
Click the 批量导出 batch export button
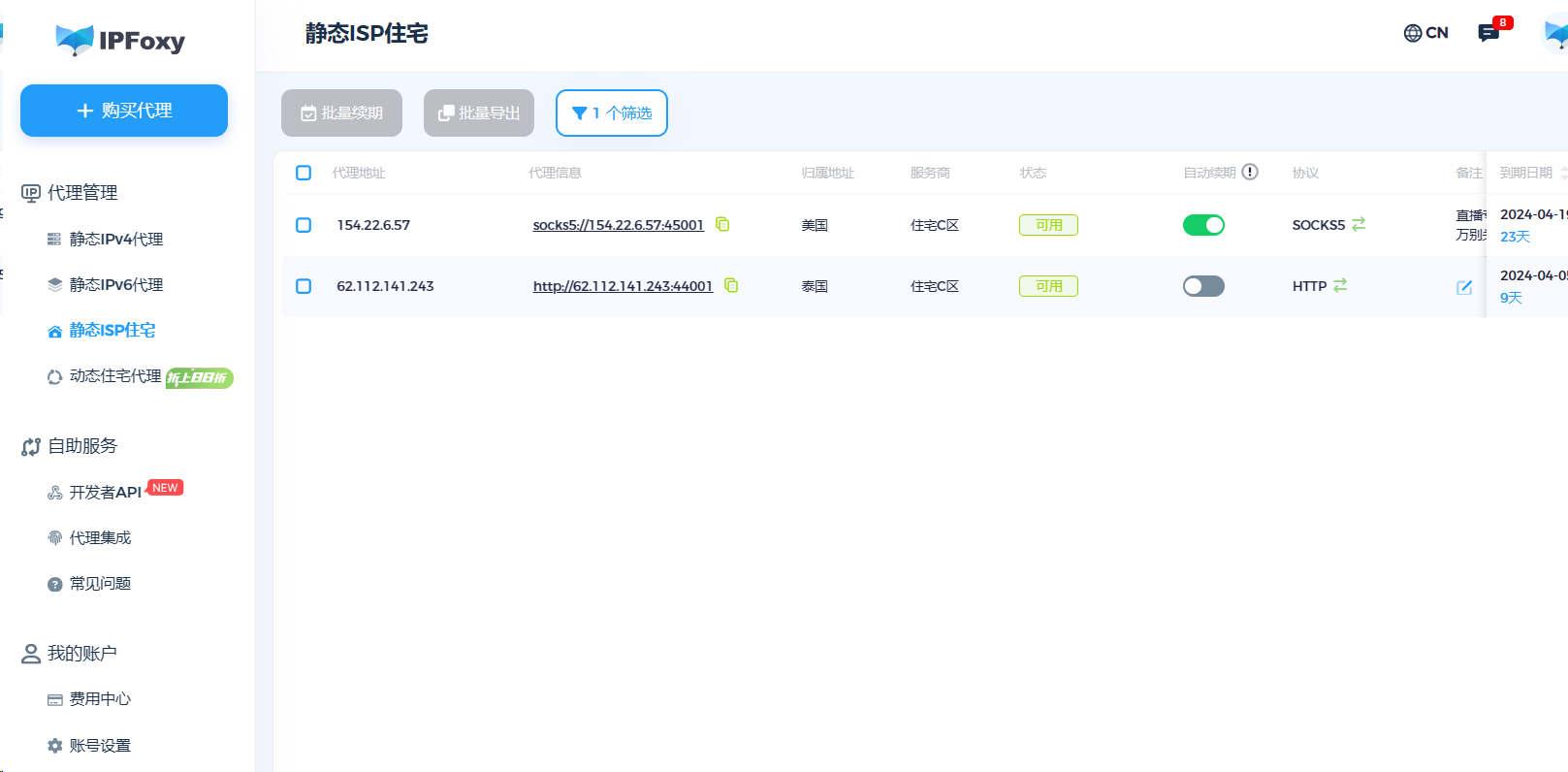tap(479, 113)
